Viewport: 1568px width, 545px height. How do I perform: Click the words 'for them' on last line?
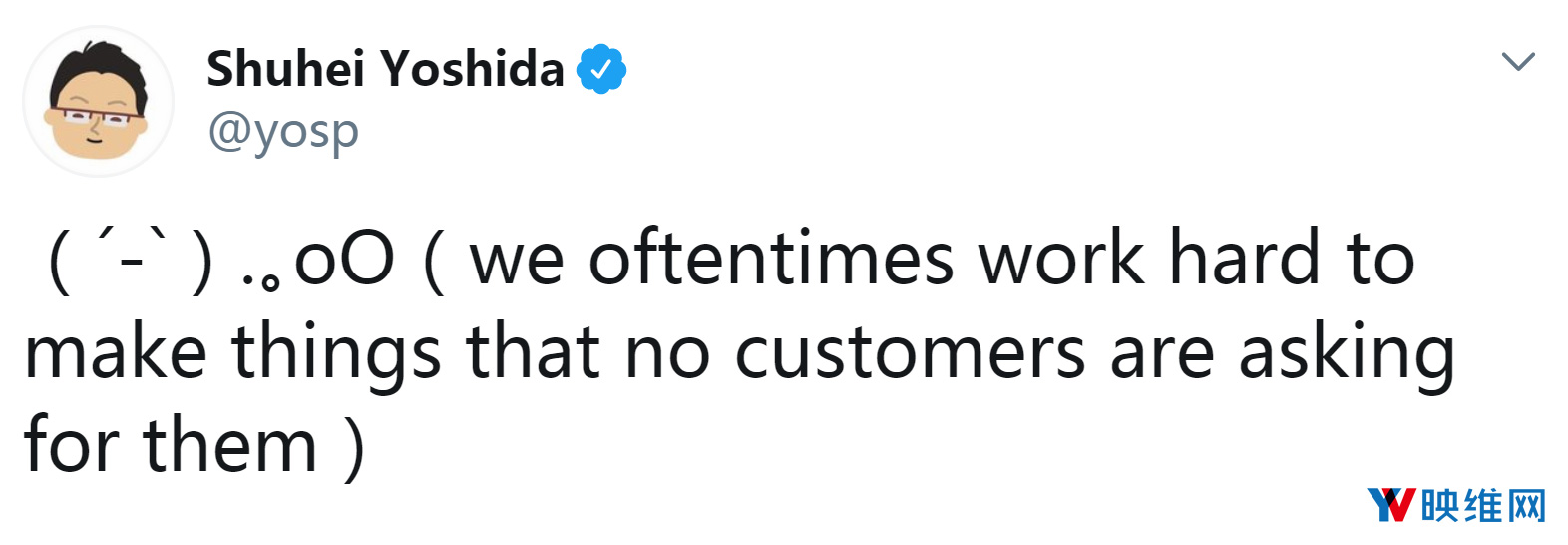170,445
